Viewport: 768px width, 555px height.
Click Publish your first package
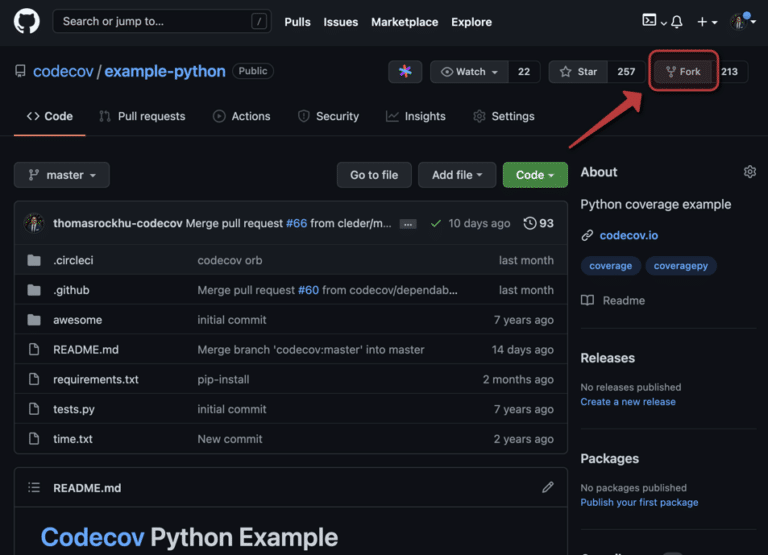click(639, 502)
